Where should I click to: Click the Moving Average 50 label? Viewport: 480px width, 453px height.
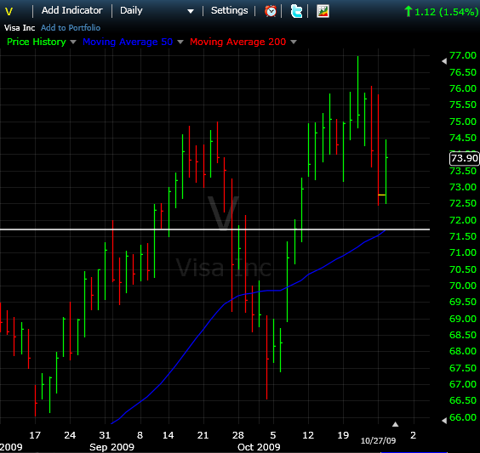(x=128, y=42)
